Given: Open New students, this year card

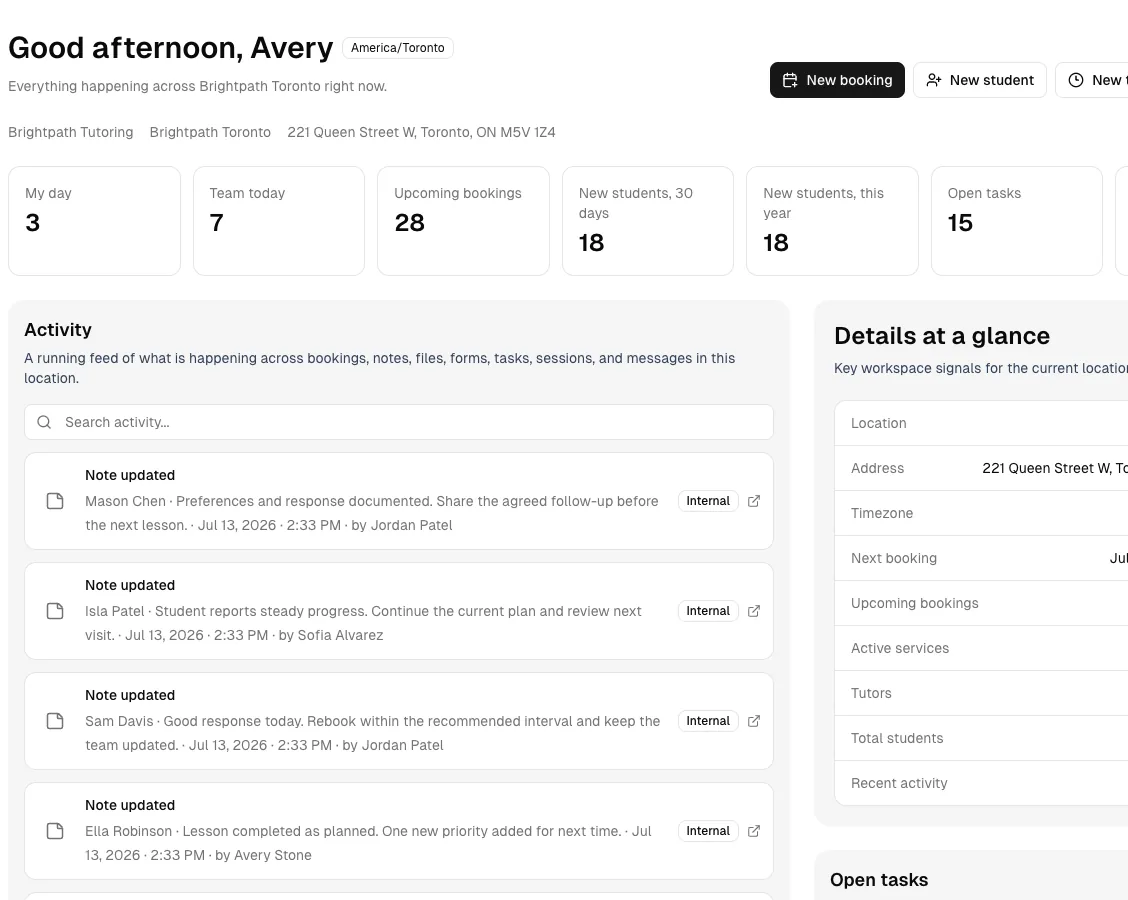Looking at the screenshot, I should tap(832, 221).
